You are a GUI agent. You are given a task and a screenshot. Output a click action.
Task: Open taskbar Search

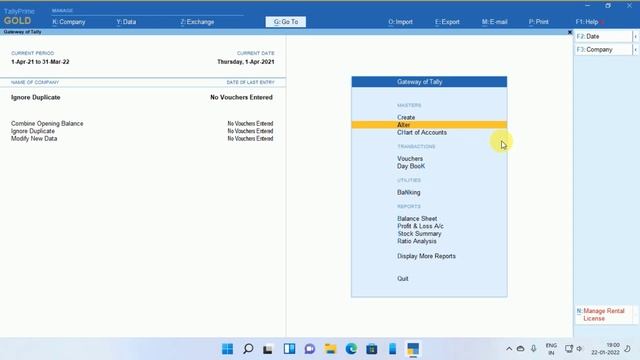point(248,349)
